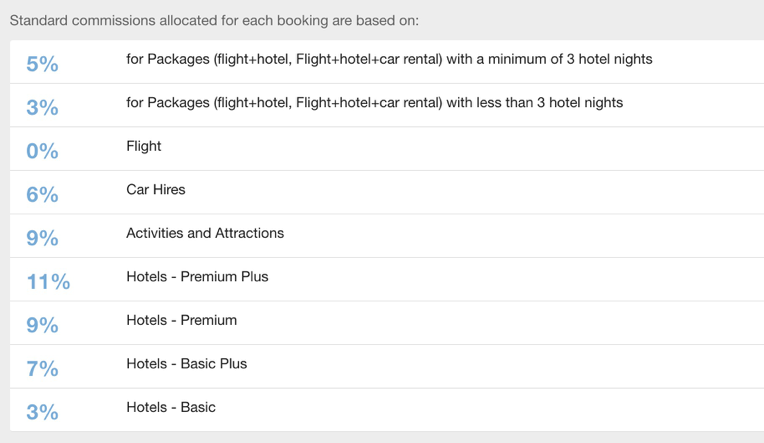Click the 6% commission percentage
This screenshot has height=443, width=764.
(x=42, y=194)
